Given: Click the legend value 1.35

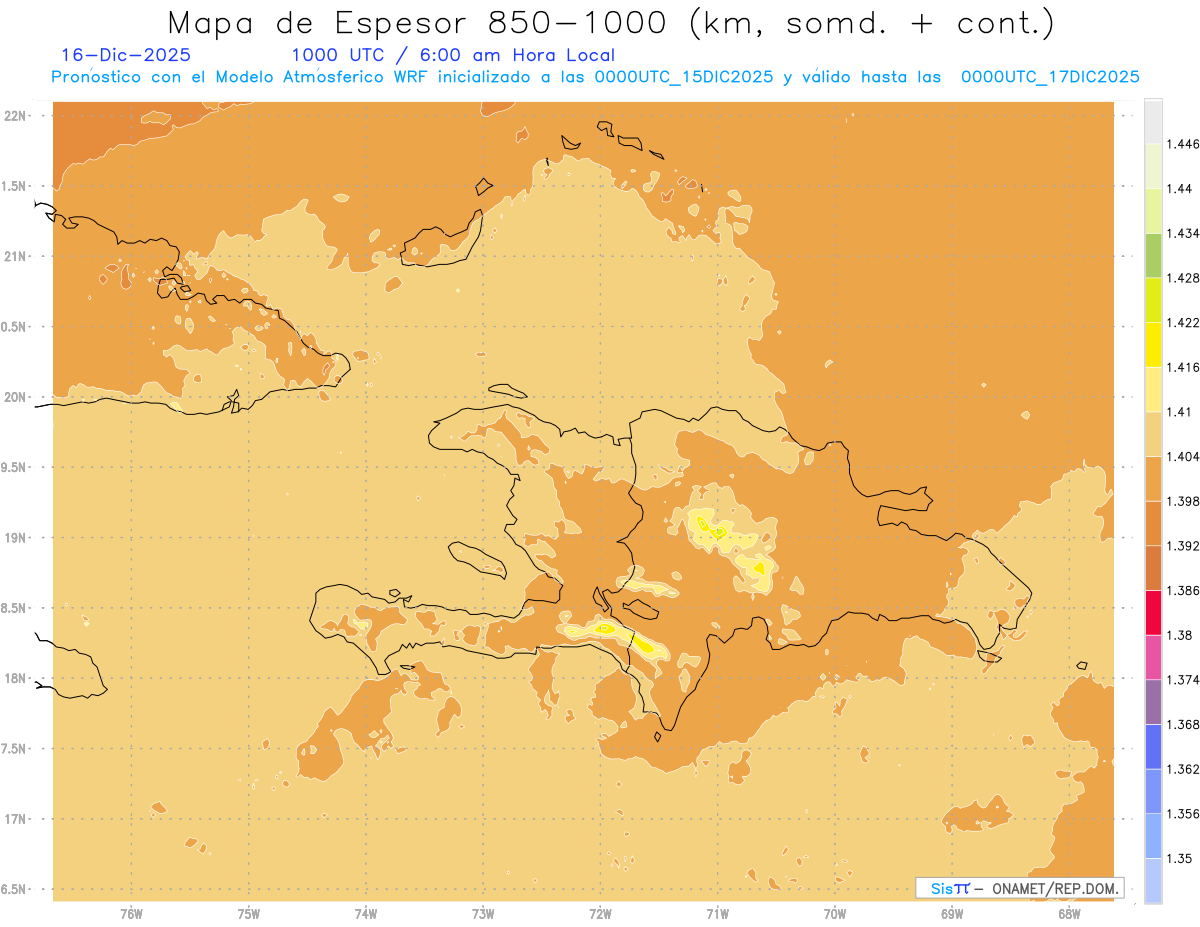Looking at the screenshot, I should click(1180, 858).
